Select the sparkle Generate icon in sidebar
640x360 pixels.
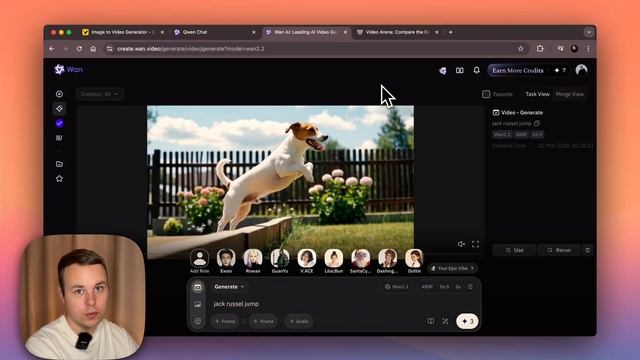pyautogui.click(x=59, y=109)
